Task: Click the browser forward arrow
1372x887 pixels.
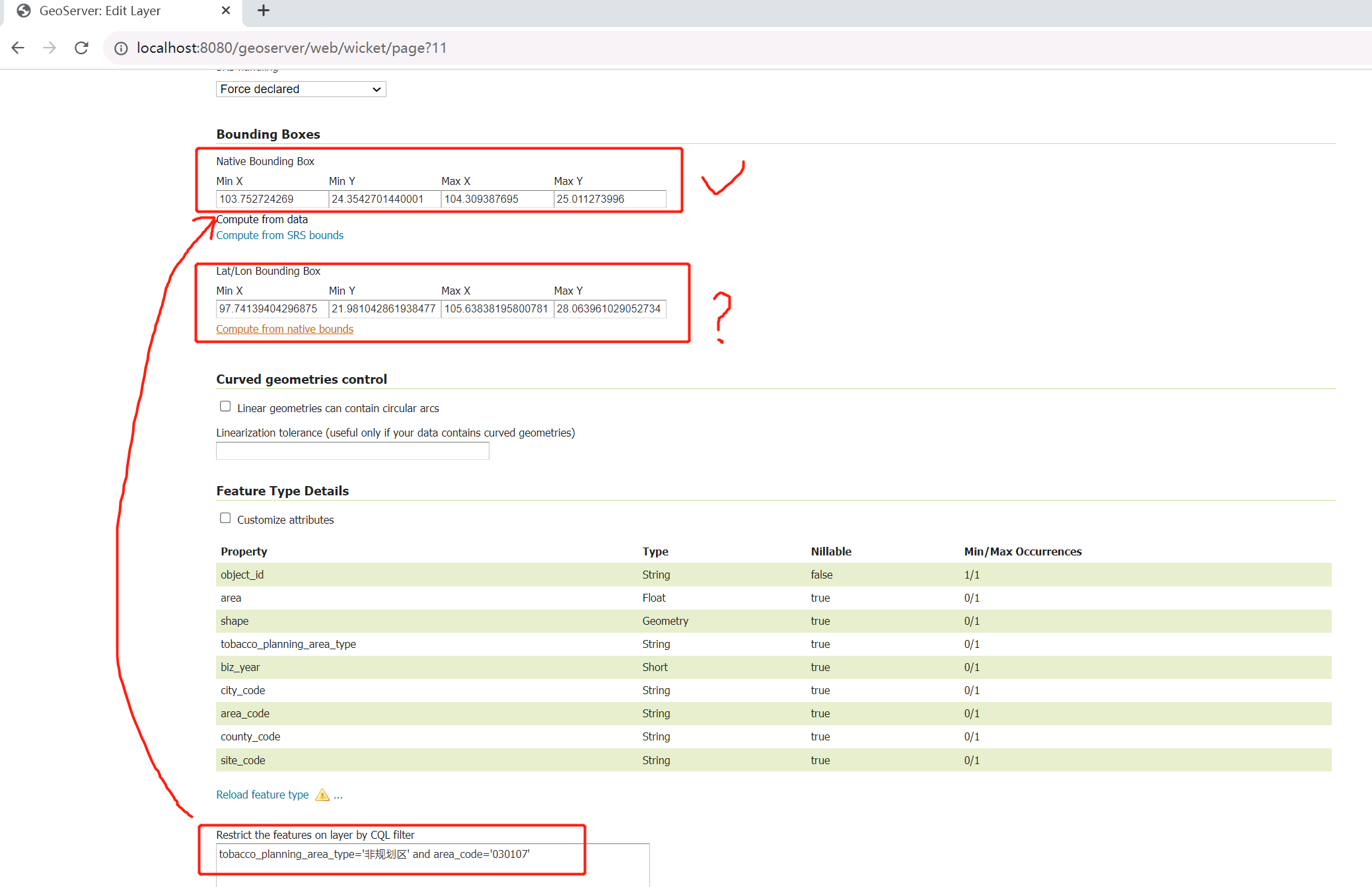Action: tap(50, 48)
